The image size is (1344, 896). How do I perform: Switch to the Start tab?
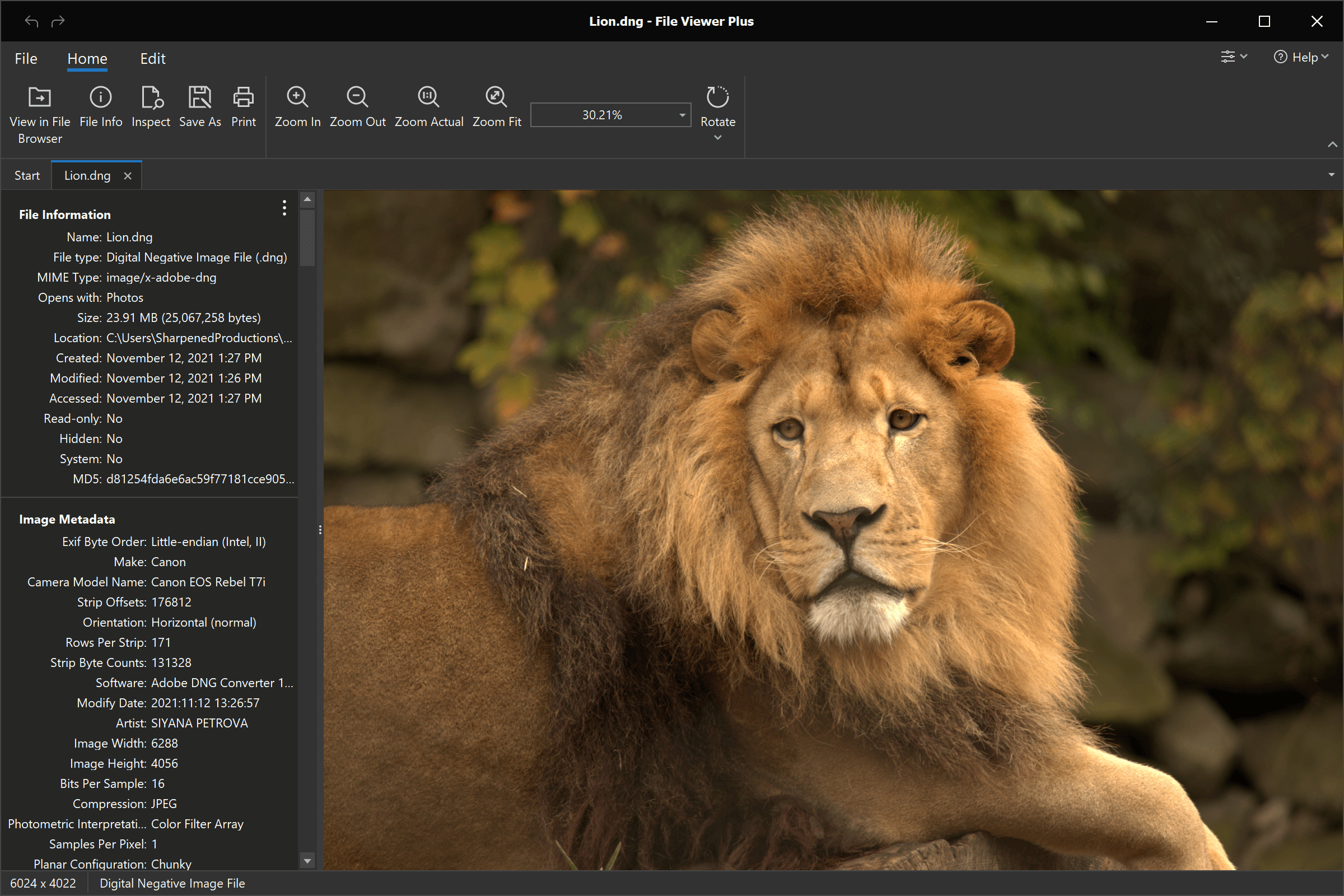coord(27,175)
